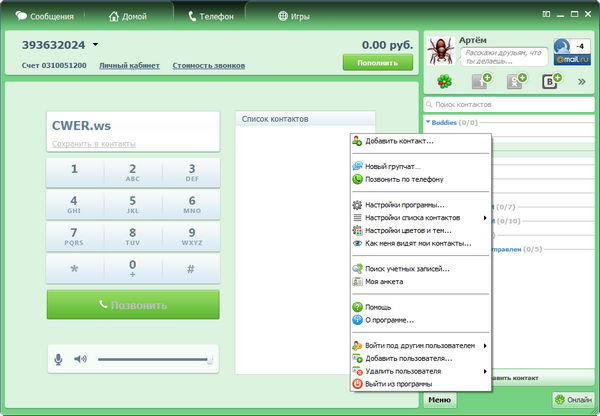Adjust the volume slider track
This screenshot has height=416, width=600.
(155, 359)
